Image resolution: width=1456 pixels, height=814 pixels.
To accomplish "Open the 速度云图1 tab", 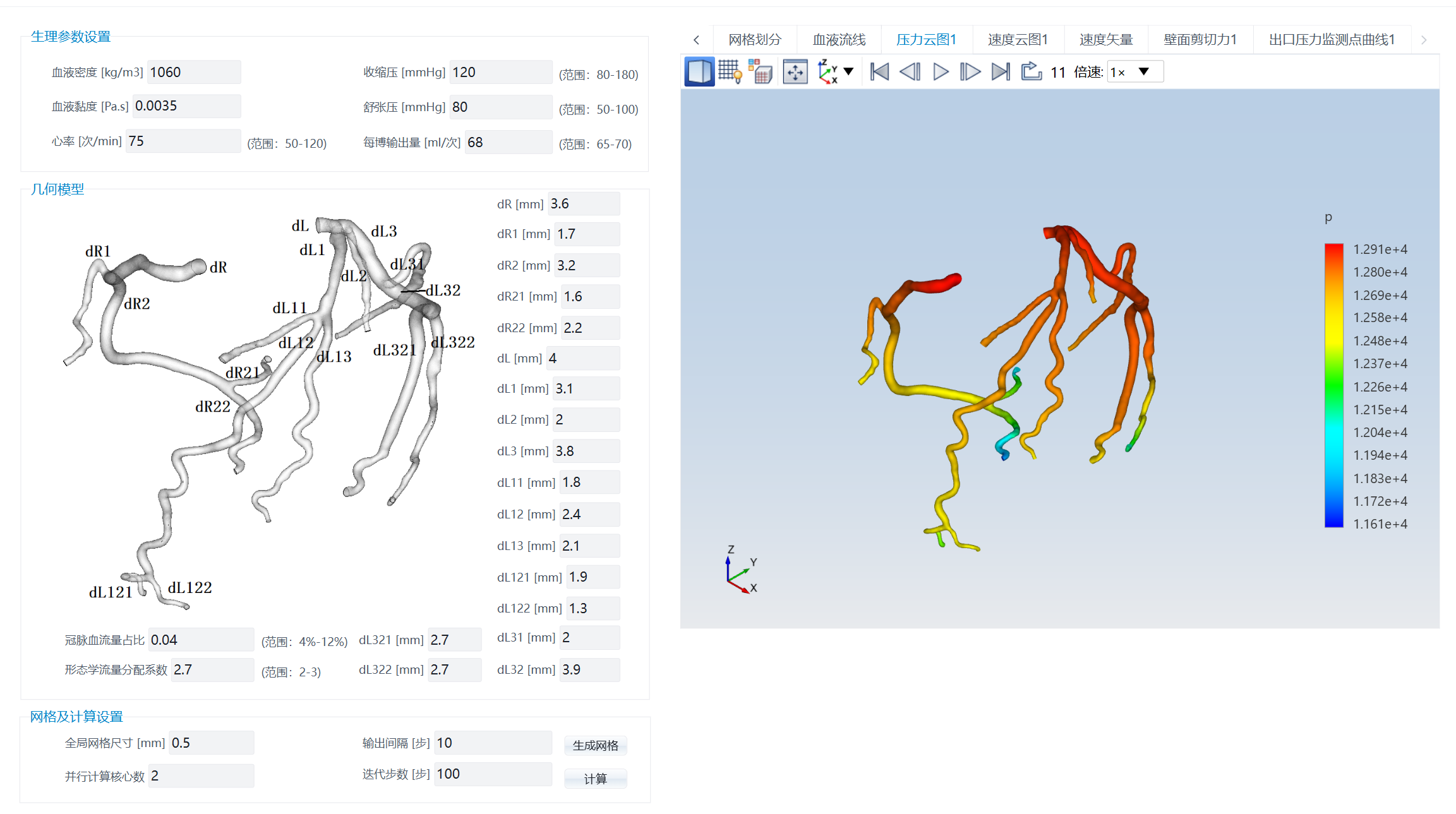I will pos(1018,40).
